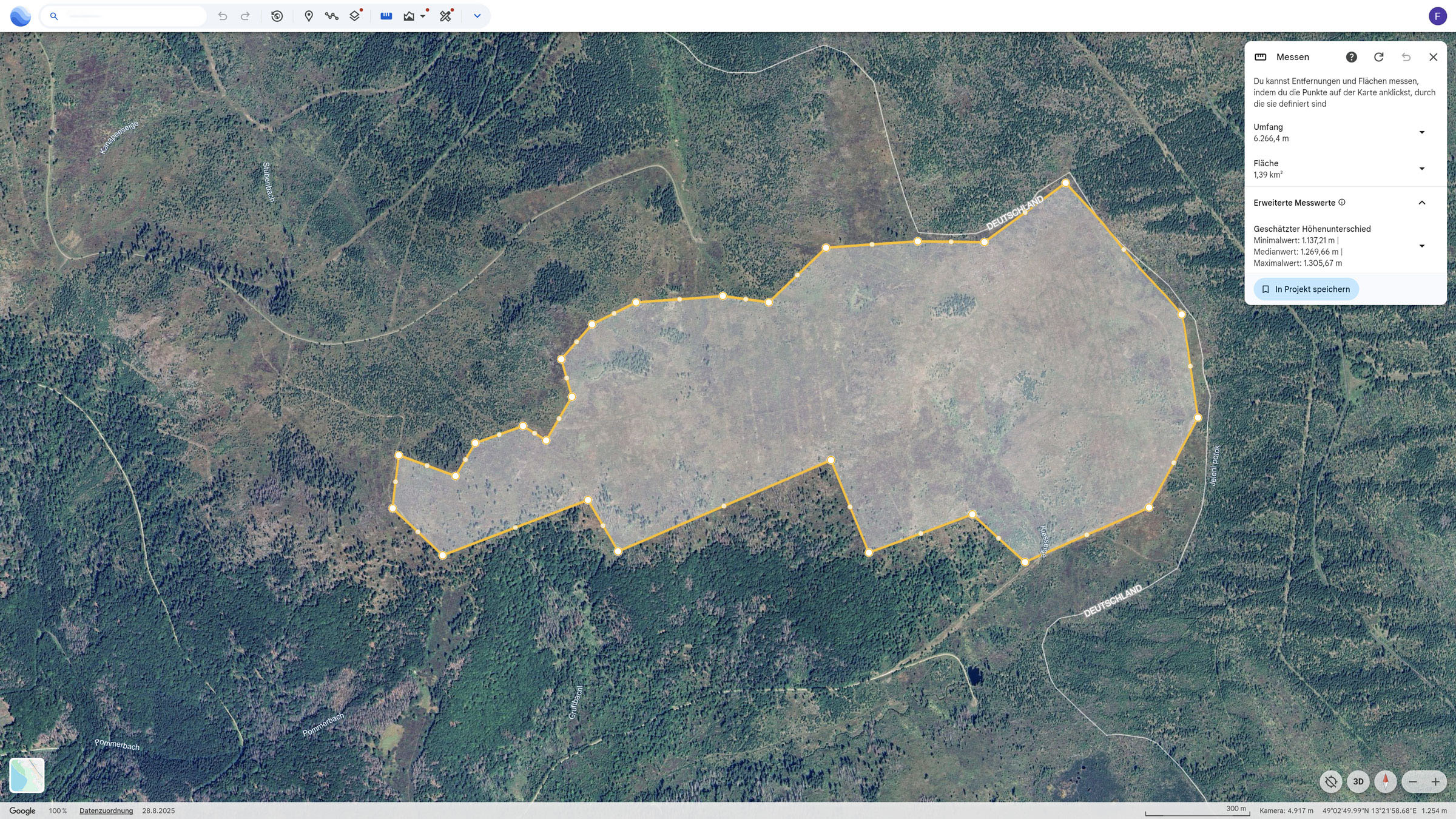Image resolution: width=1456 pixels, height=819 pixels.
Task: Select the add placemark pin tool
Action: [x=309, y=16]
